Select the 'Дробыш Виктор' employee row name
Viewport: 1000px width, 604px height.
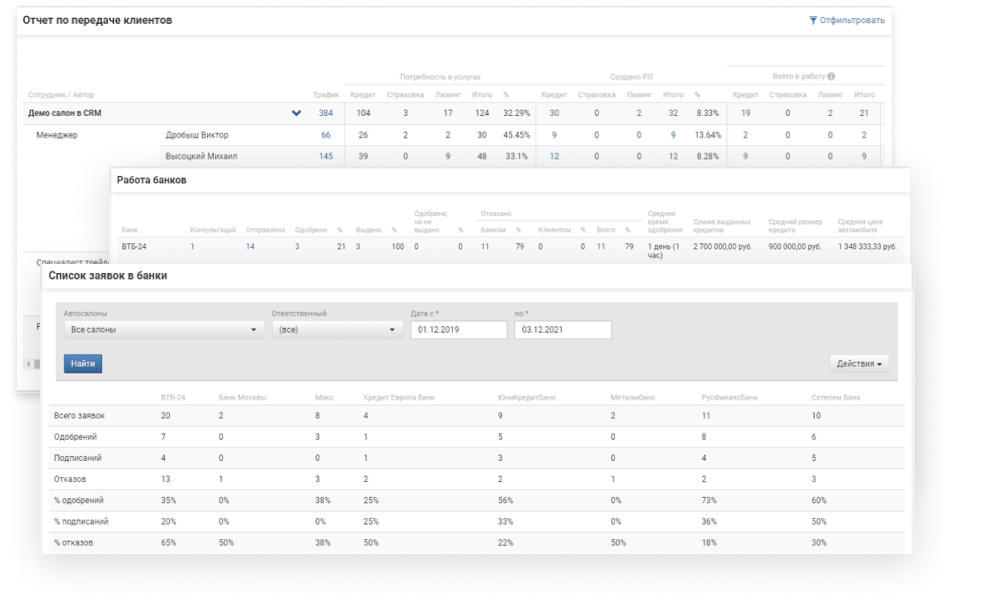pyautogui.click(x=197, y=135)
